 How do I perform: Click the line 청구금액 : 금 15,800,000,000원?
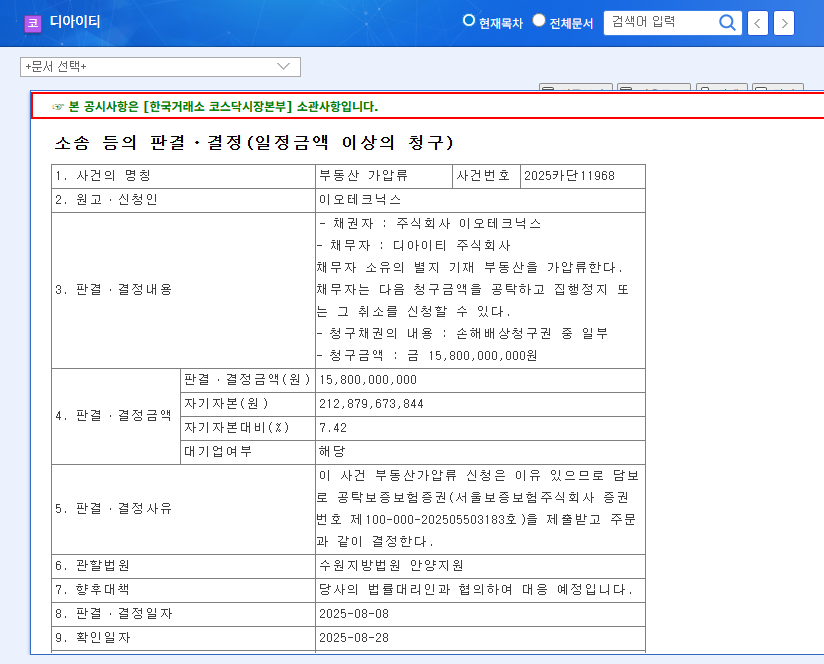427,356
